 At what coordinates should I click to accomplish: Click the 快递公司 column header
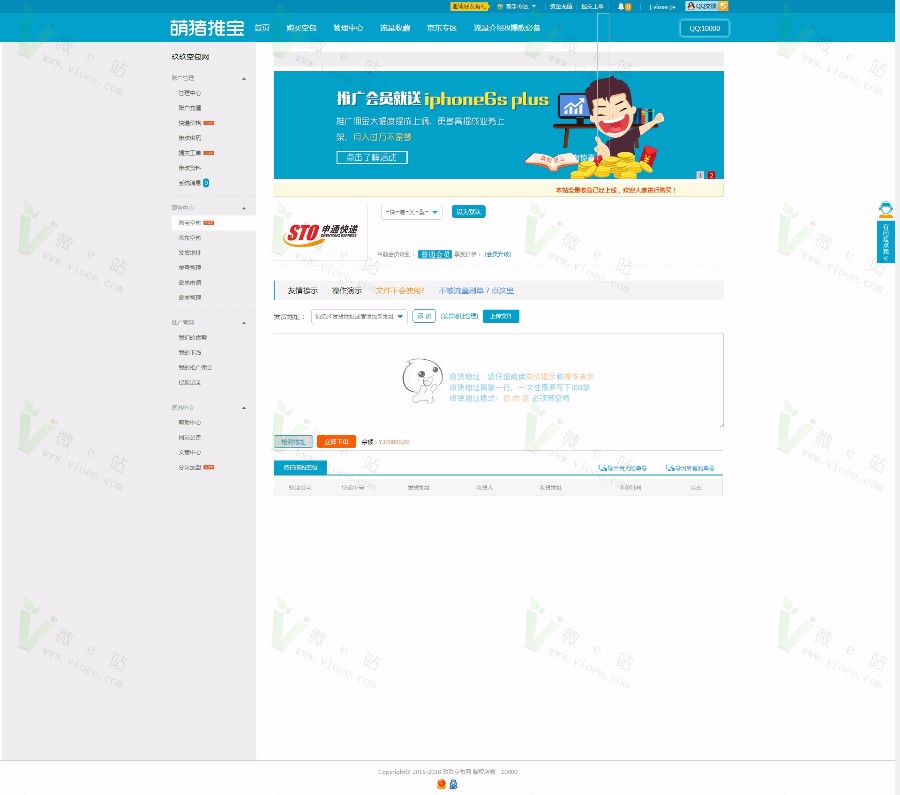pyautogui.click(x=300, y=487)
